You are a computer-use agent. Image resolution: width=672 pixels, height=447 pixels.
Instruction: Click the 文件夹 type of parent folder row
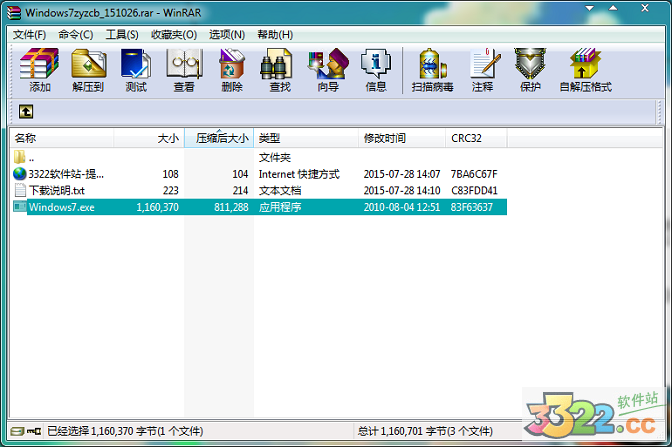[x=275, y=157]
